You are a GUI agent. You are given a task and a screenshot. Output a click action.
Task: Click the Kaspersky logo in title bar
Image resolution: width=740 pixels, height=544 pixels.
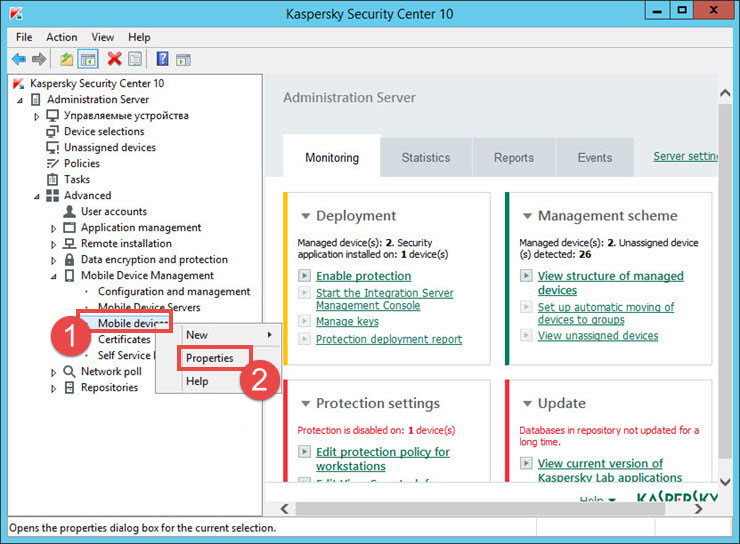coord(17,13)
